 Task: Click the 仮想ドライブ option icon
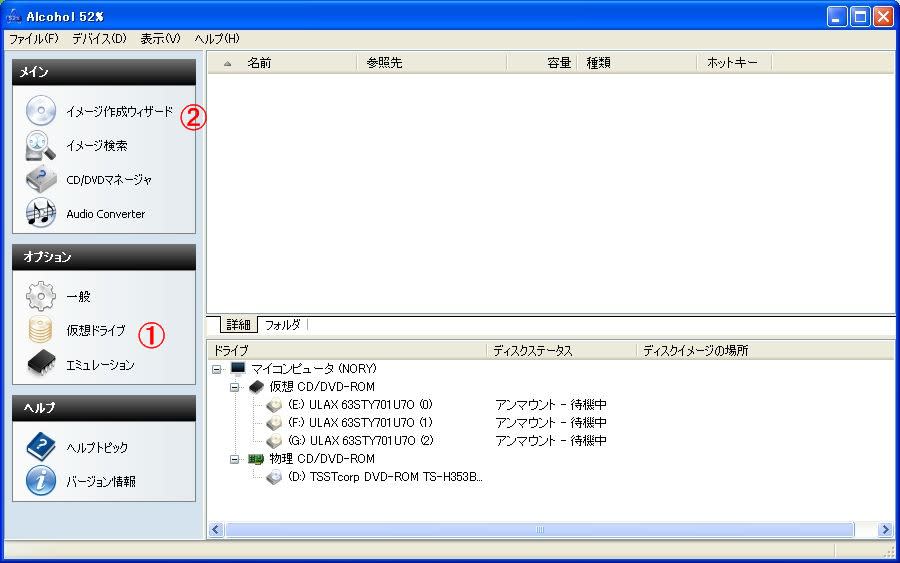pos(41,331)
